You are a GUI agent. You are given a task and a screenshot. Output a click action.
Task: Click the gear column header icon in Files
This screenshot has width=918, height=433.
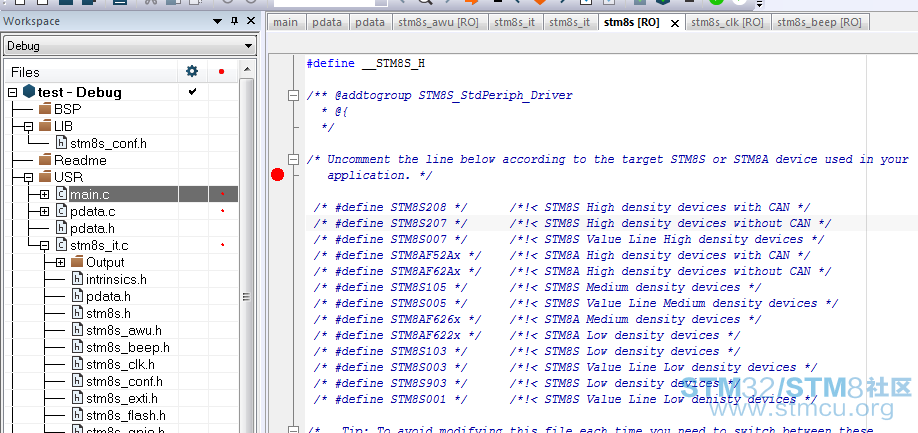point(192,71)
